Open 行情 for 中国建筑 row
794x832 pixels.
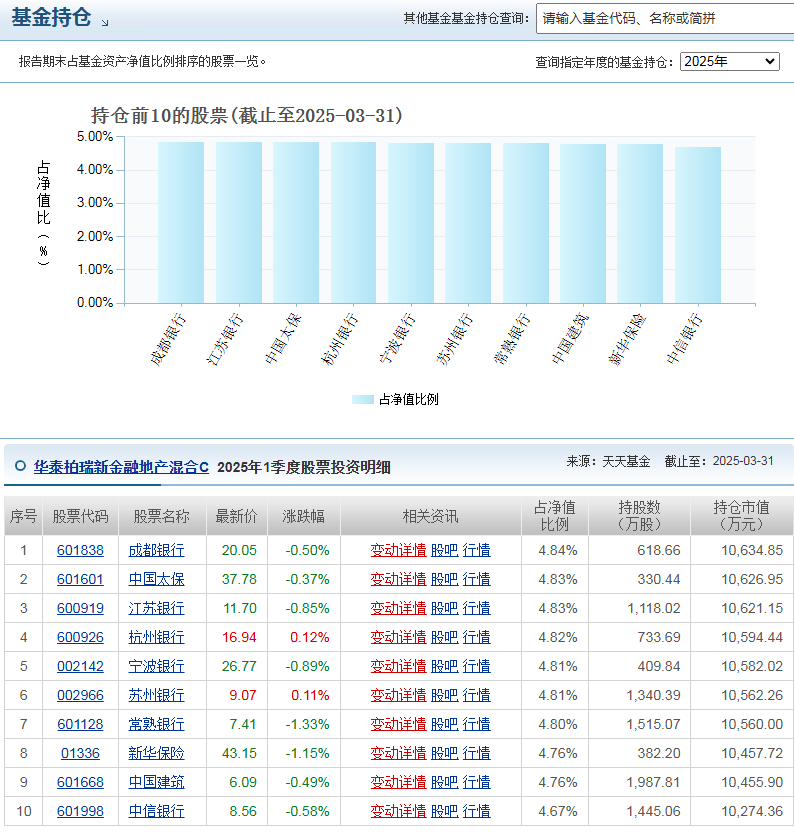pos(477,782)
